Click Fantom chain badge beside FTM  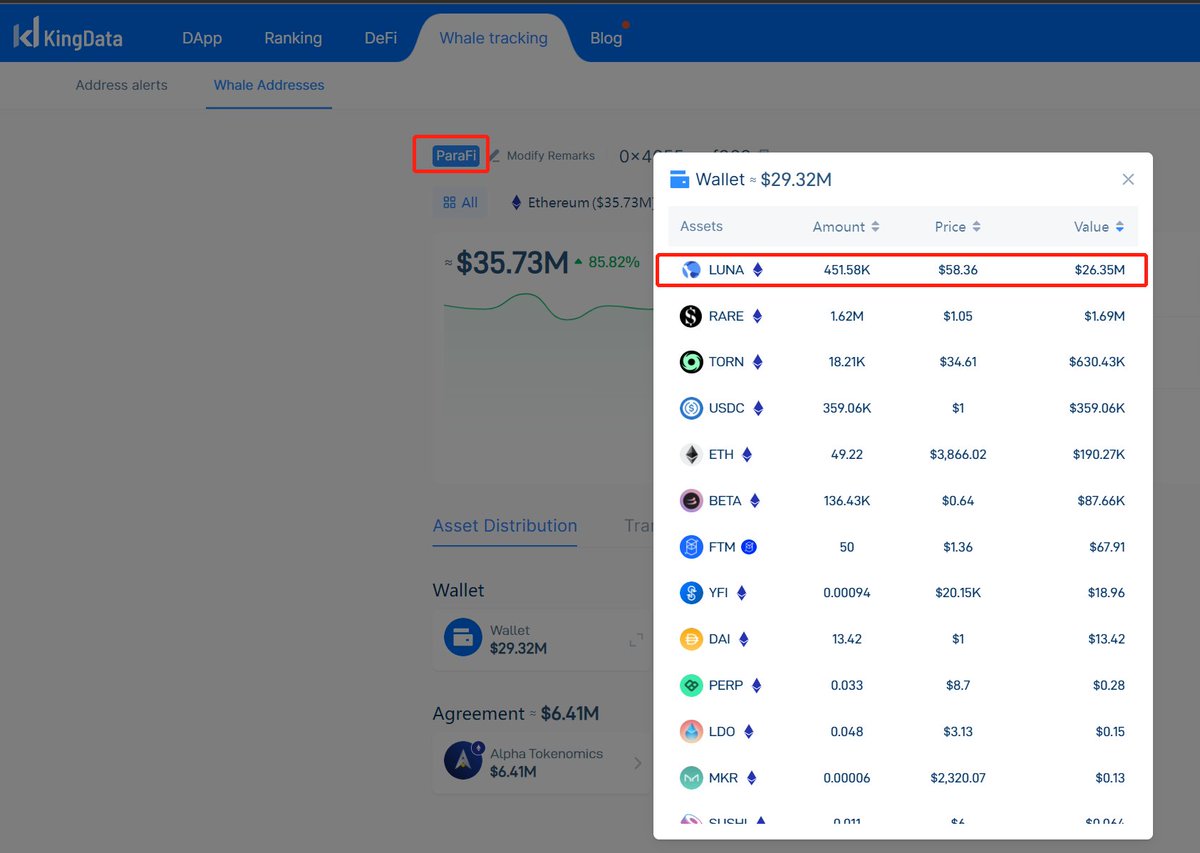pos(749,547)
